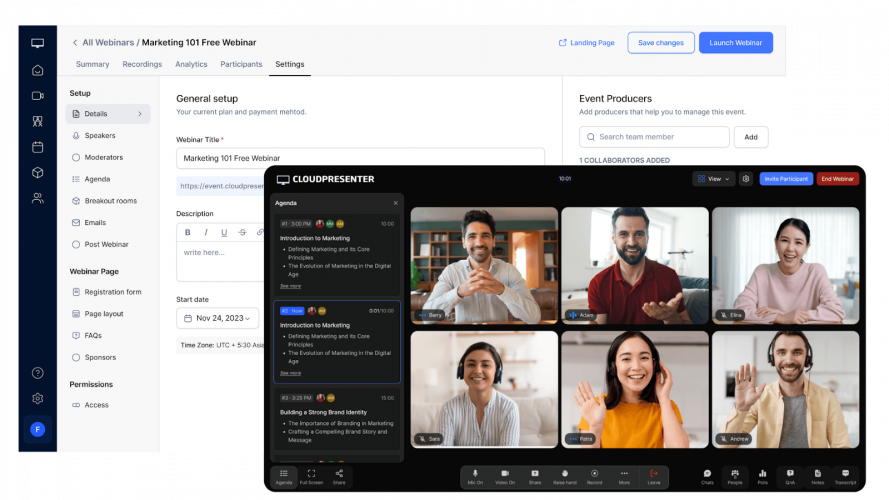Click the Search team member field
The image size is (889, 500).
coord(654,137)
